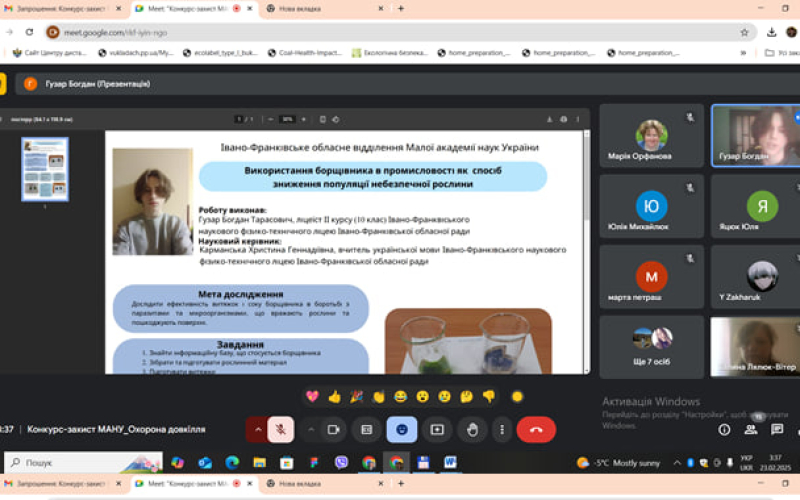This screenshot has width=800, height=500.
Task: Send the thinking face reaction
Action: click(x=466, y=396)
